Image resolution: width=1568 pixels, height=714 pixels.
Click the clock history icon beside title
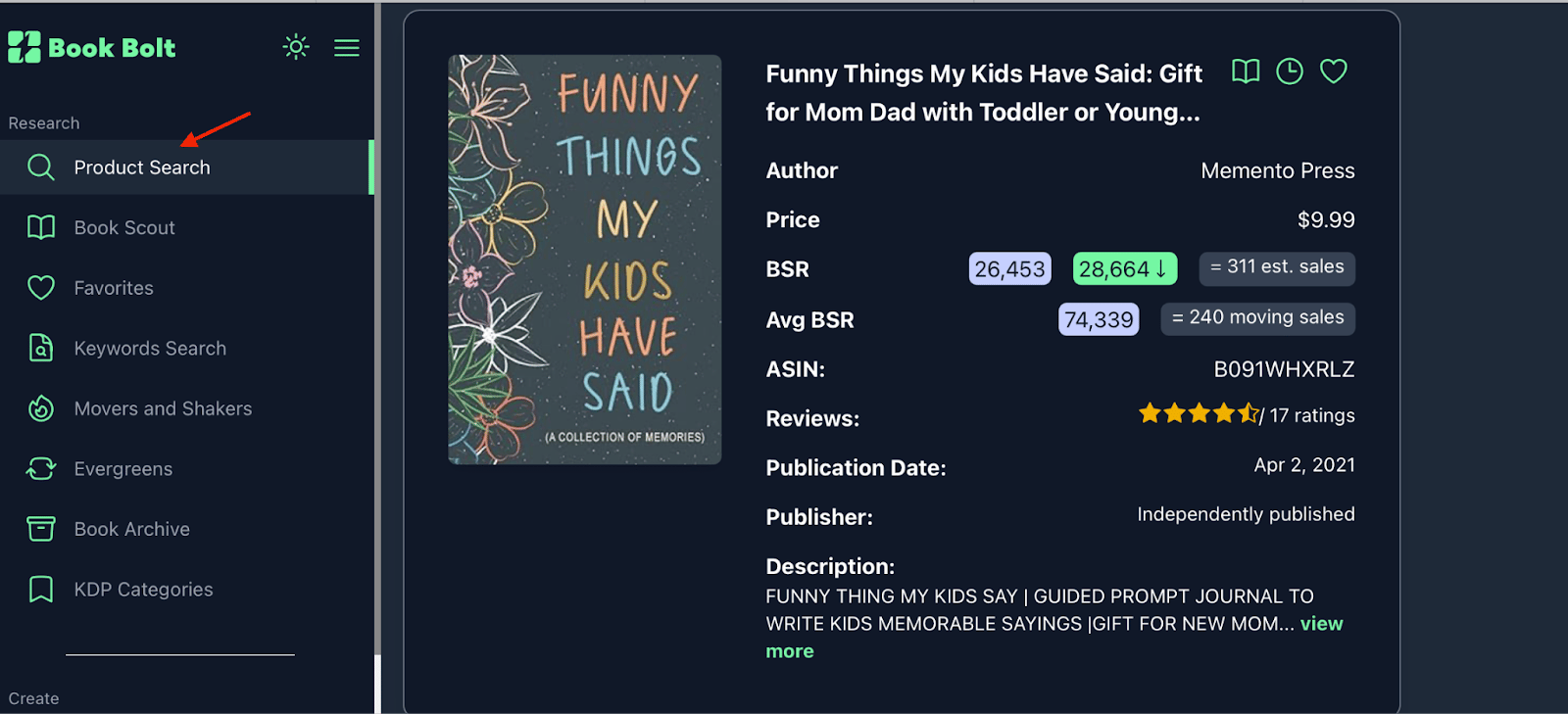1290,71
